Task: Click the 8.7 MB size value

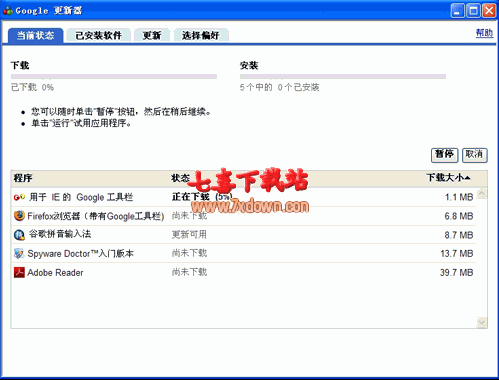Action: coord(459,235)
